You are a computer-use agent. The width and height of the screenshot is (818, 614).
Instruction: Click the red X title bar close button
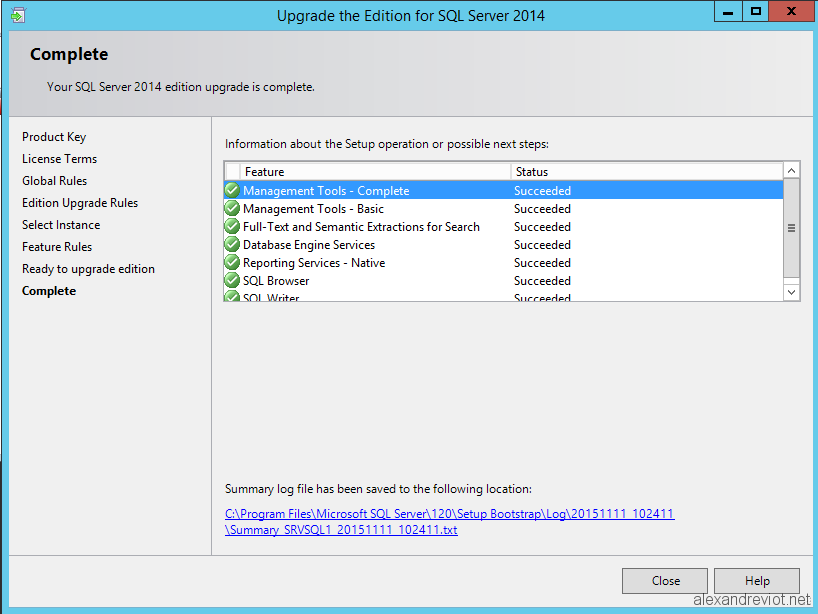pyautogui.click(x=791, y=11)
